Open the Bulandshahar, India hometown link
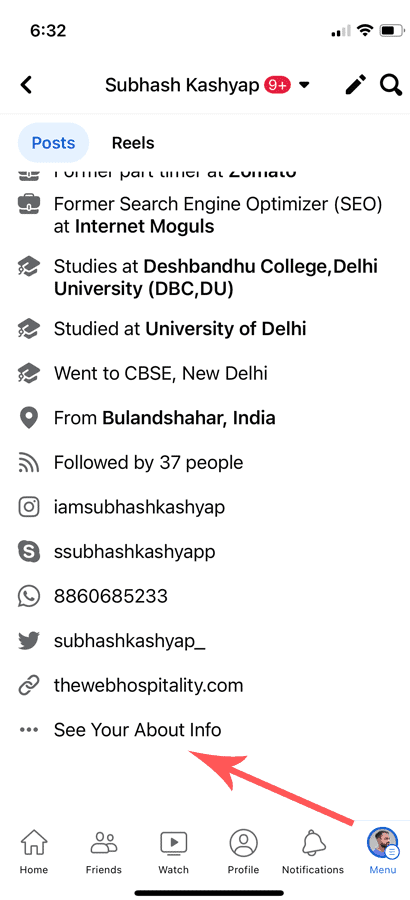The height and width of the screenshot is (900, 410). coord(189,418)
